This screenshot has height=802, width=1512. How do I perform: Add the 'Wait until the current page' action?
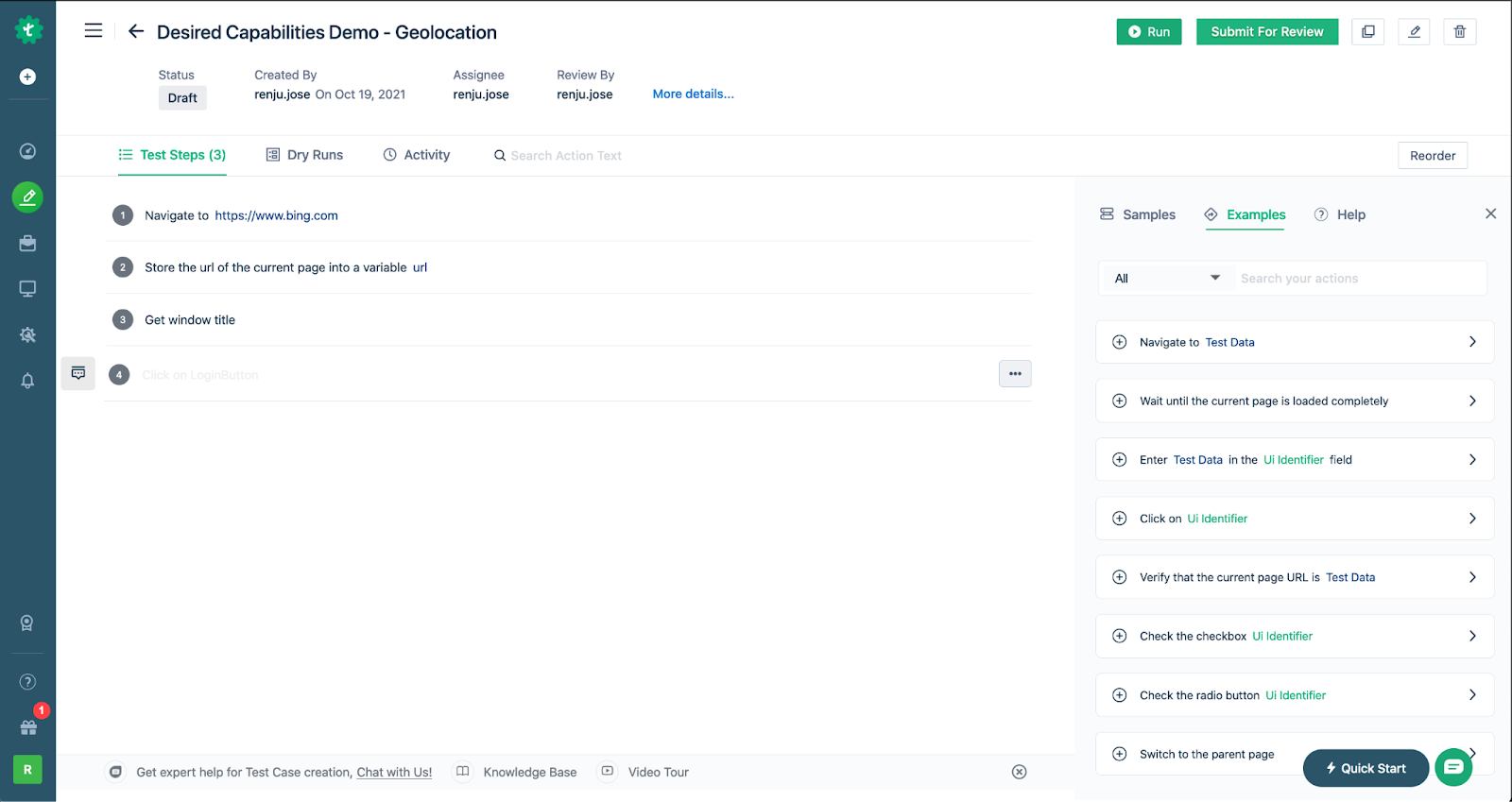point(1120,401)
